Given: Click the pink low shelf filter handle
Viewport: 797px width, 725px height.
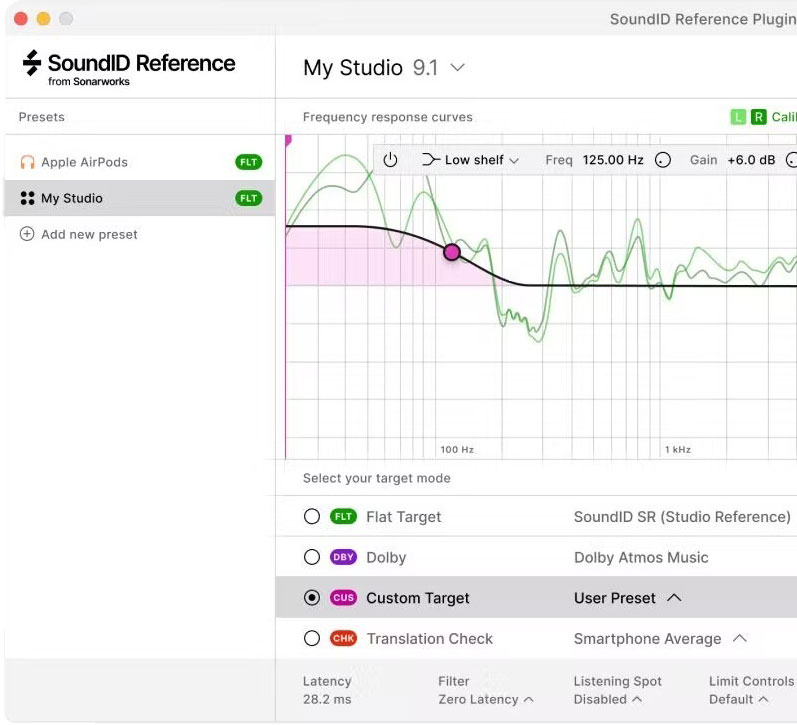Looking at the screenshot, I should coord(452,252).
